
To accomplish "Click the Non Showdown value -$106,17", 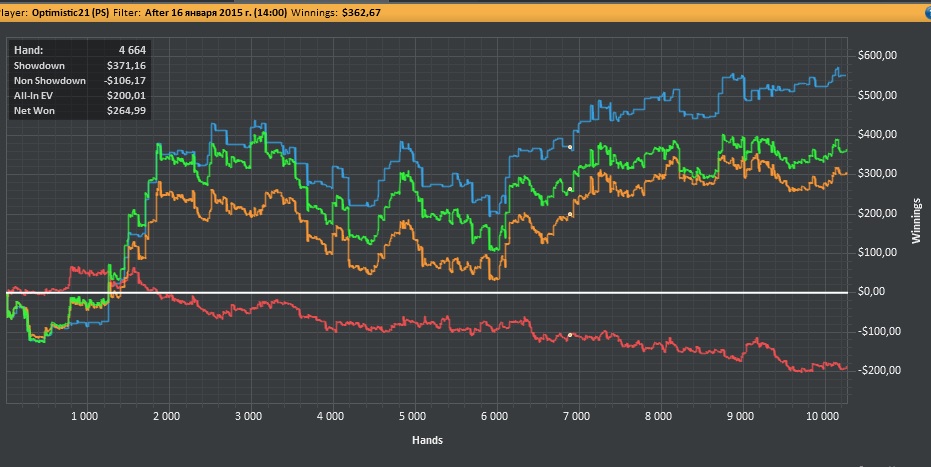I will 124,81.
